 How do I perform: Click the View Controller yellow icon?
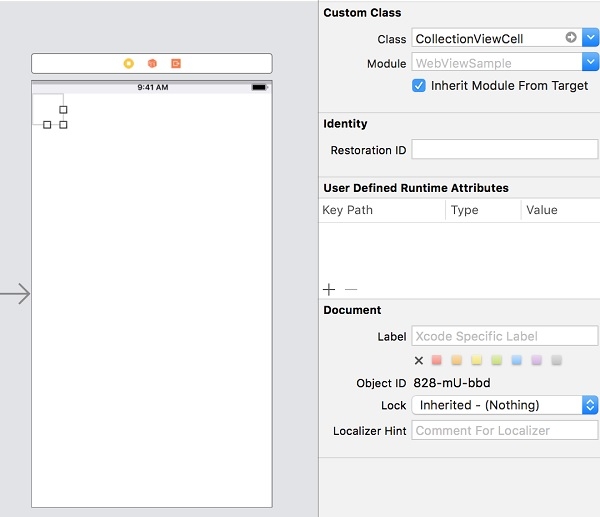128,63
